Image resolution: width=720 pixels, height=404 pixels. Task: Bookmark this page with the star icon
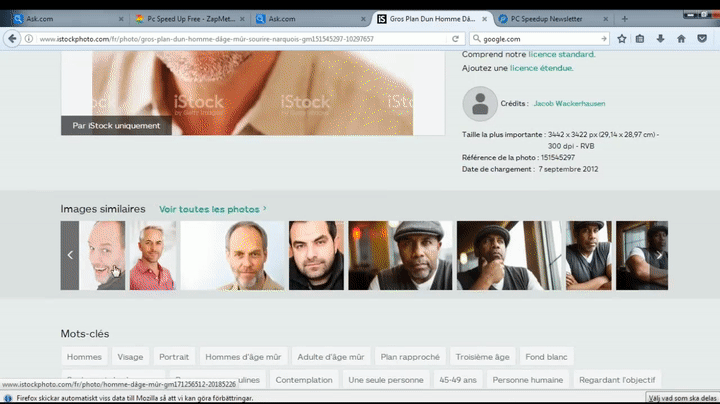coord(621,38)
